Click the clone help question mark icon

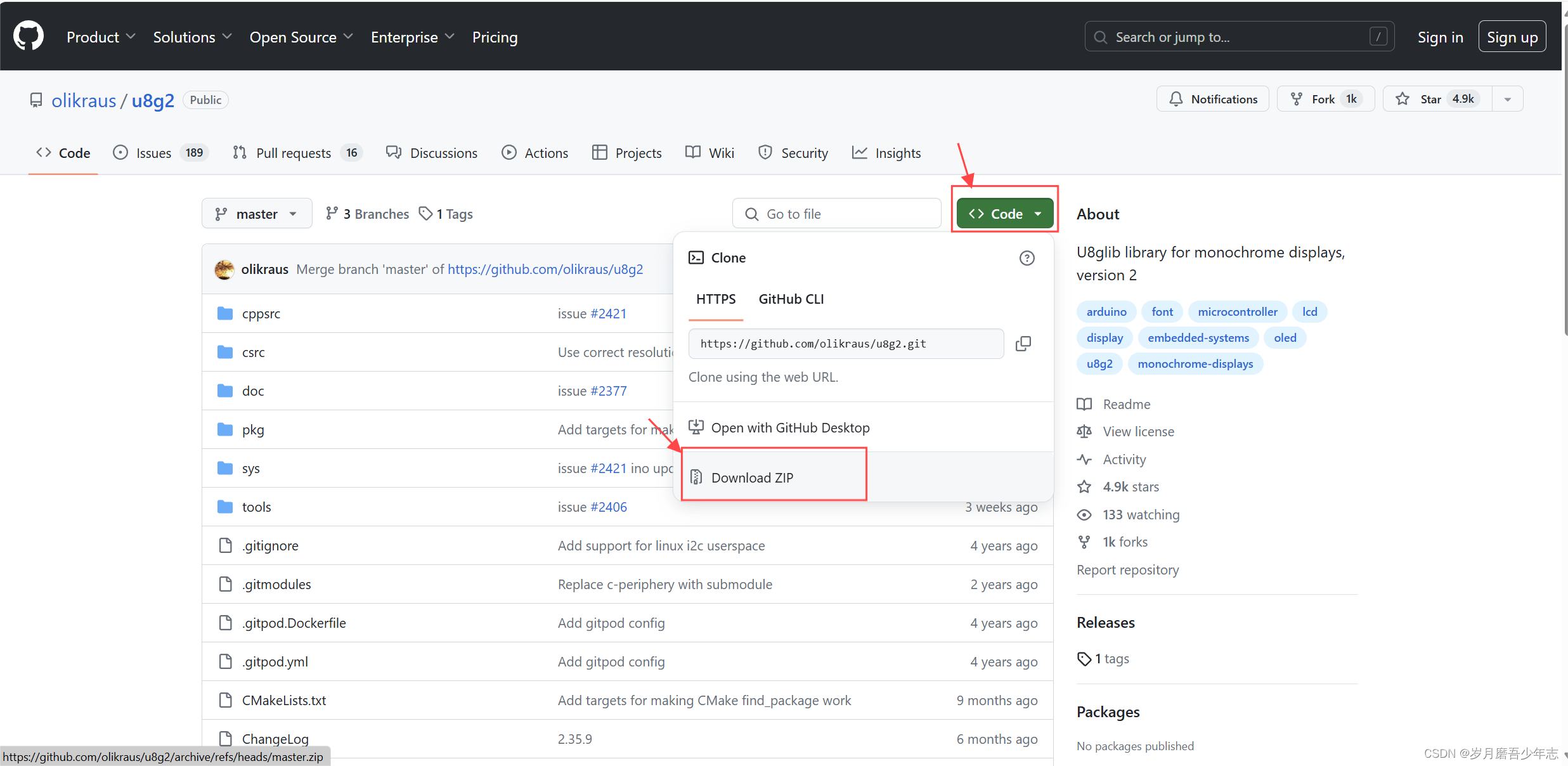[1027, 258]
